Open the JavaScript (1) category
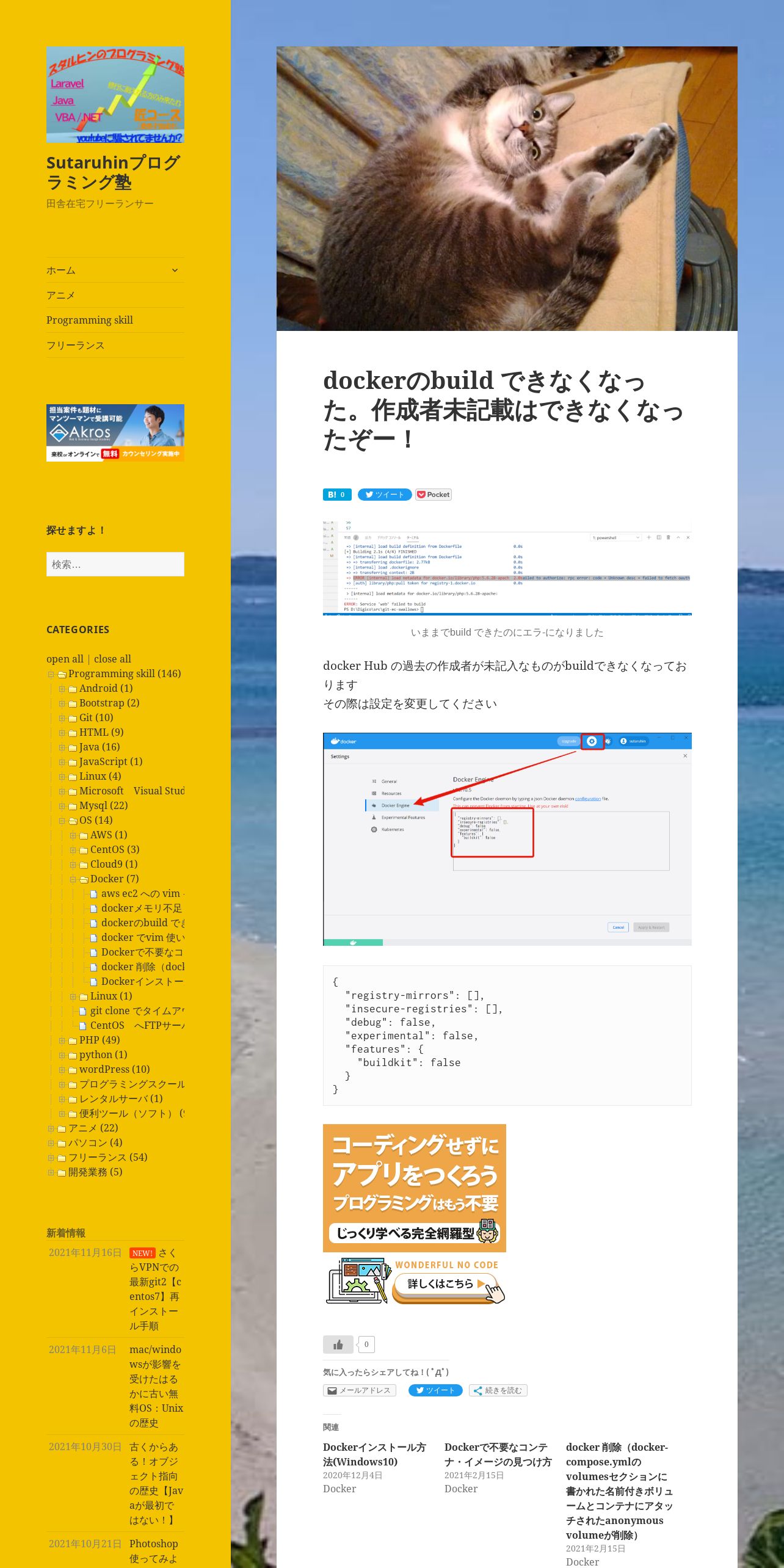 pos(111,761)
